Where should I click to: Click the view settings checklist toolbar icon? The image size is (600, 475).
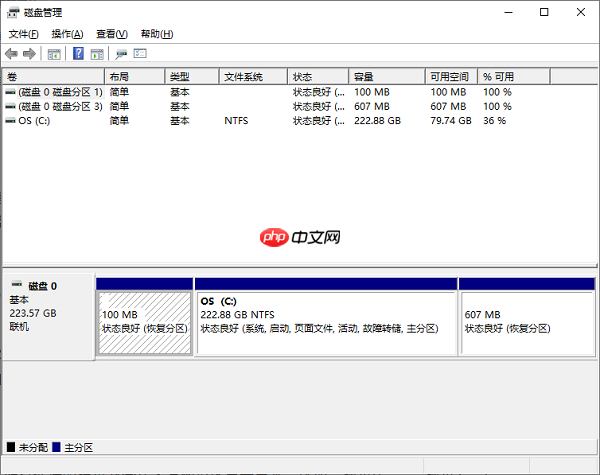pos(140,53)
